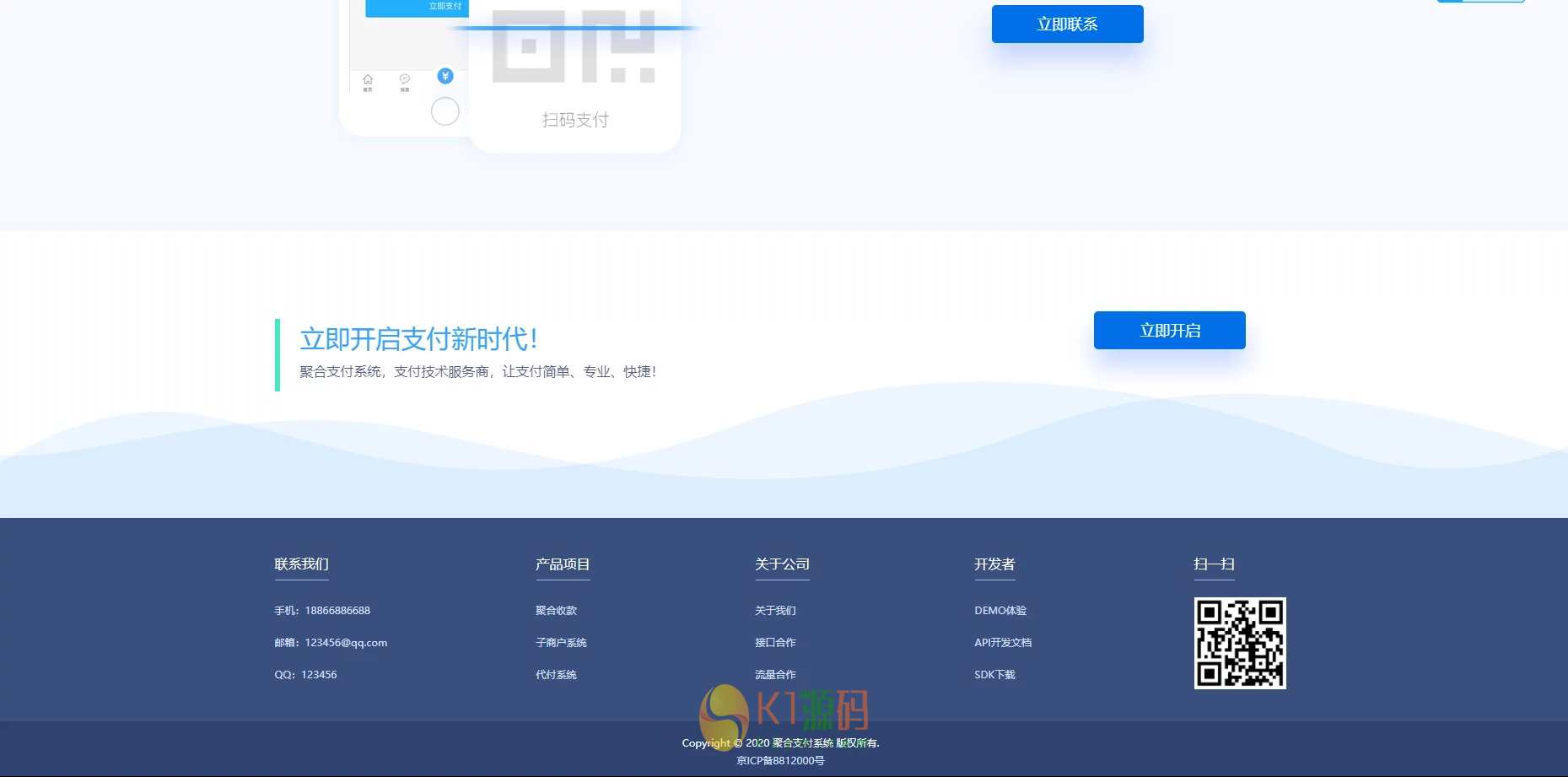Visit the 子商户系统 link
Viewport: 1568px width, 777px height.
click(x=560, y=642)
